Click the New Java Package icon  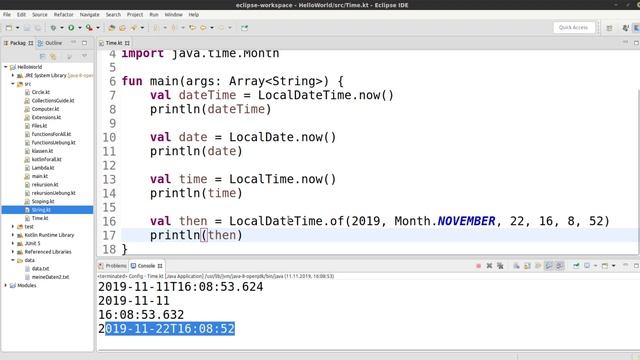(x=111, y=28)
